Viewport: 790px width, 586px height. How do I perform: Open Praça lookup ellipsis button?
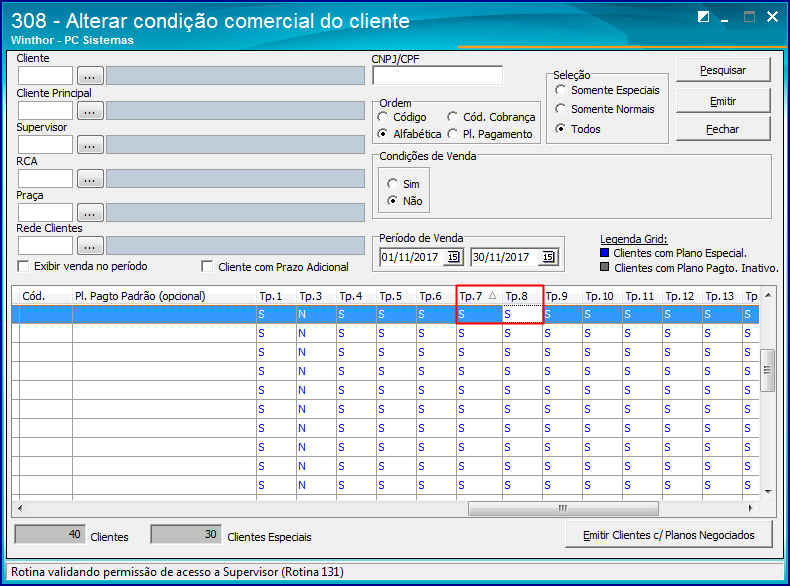90,213
